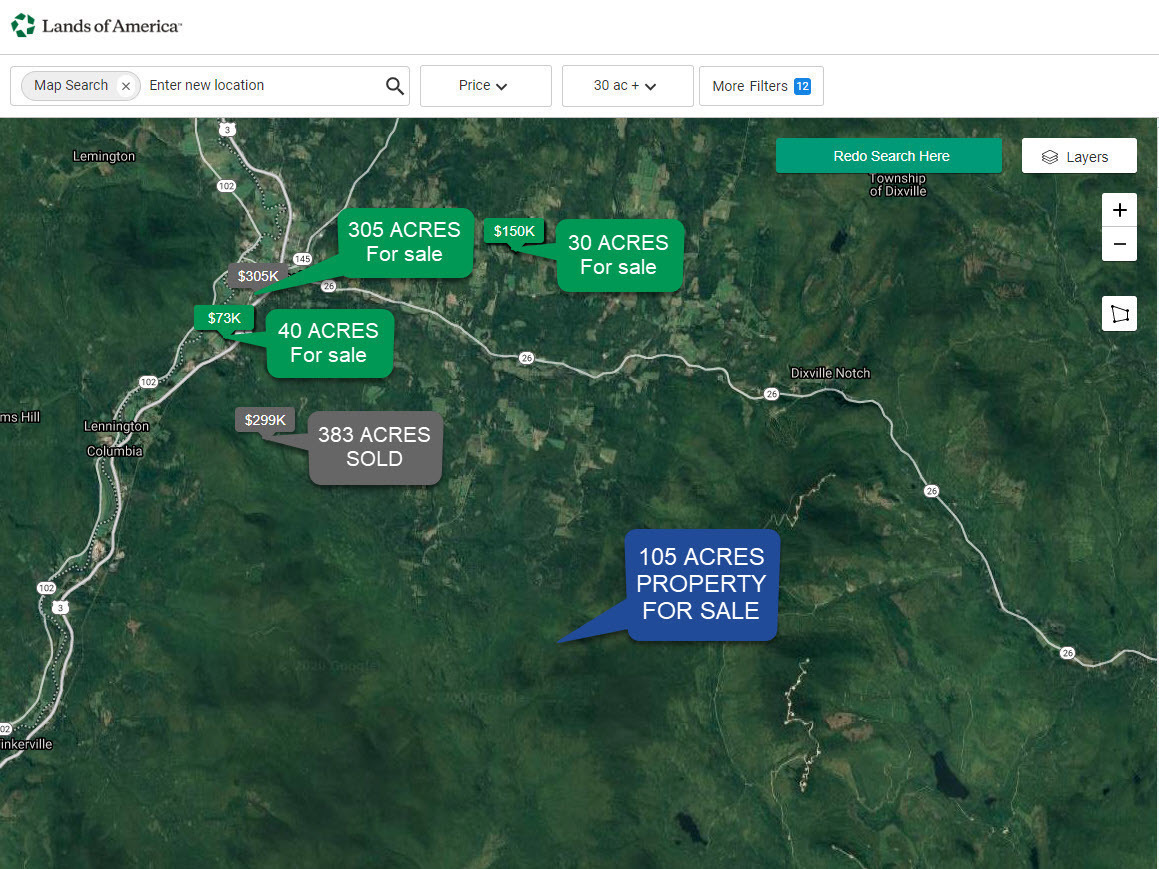Select the $150K listing marker
Image resolution: width=1159 pixels, height=869 pixels.
(x=514, y=231)
